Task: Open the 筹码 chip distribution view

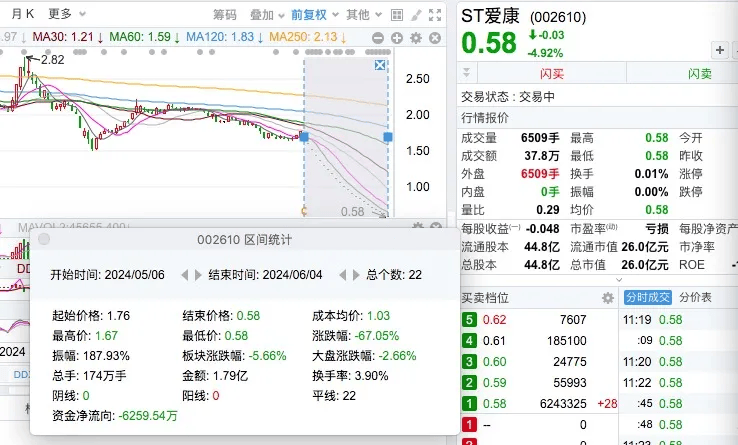Action: [225, 15]
